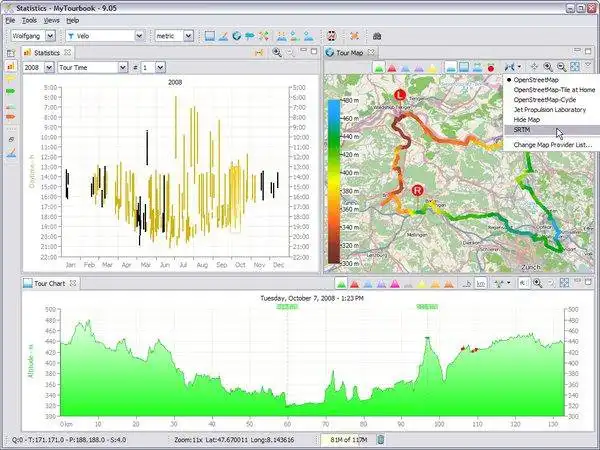Open the Tour Chart options dropdown arrow
Image resolution: width=600 pixels, height=450 pixels.
509,283
